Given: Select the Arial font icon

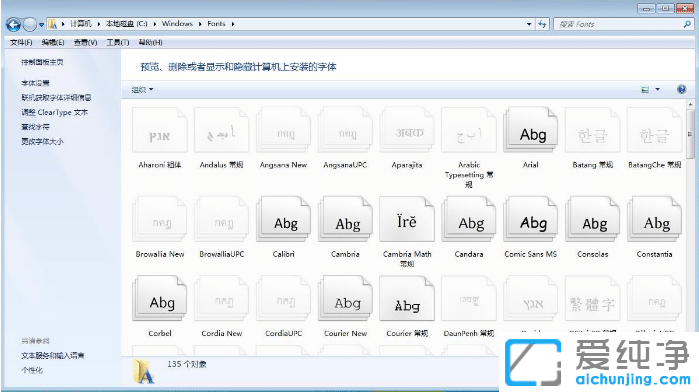Looking at the screenshot, I should coord(530,130).
